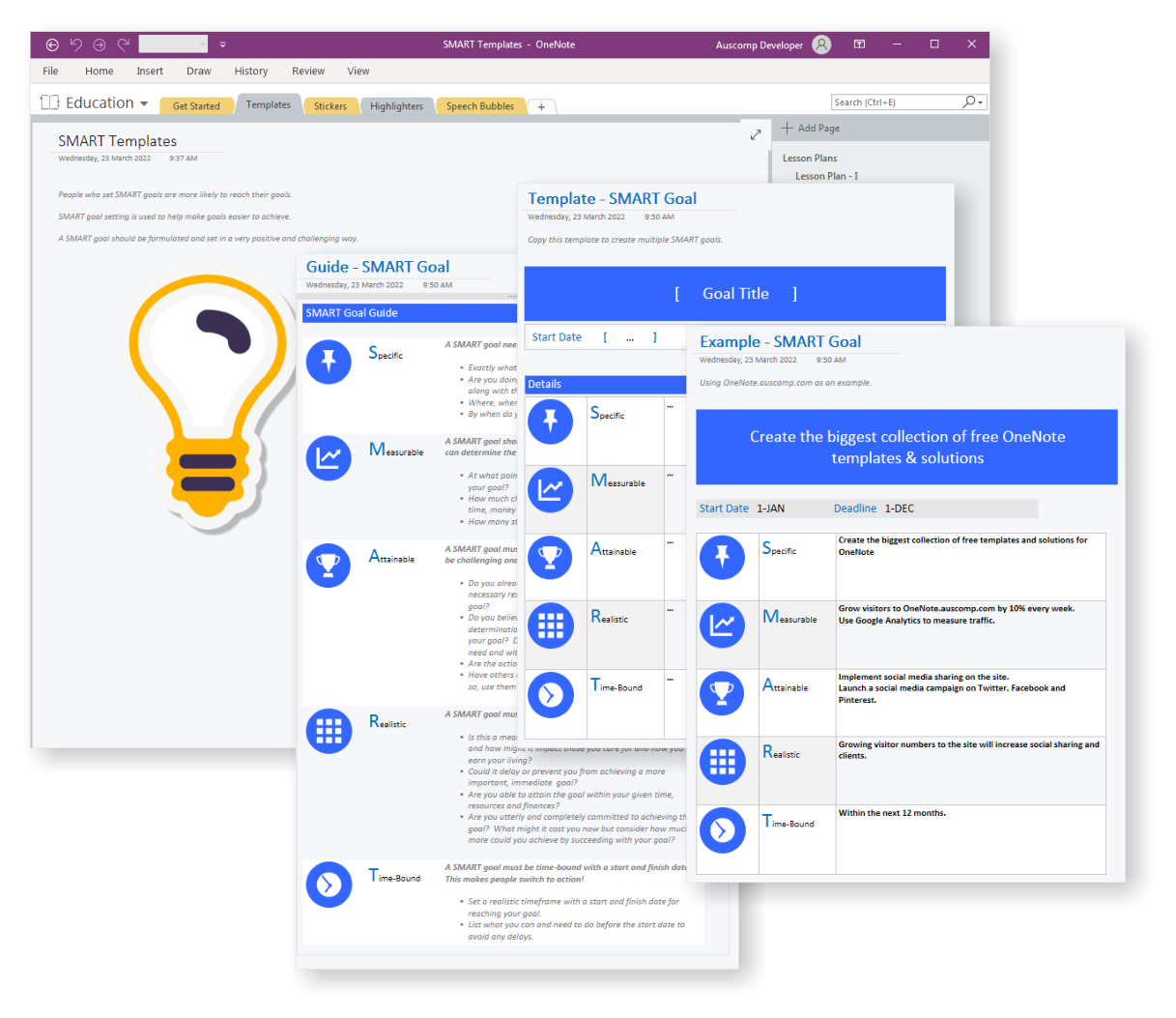Click the Redo icon

tap(124, 44)
